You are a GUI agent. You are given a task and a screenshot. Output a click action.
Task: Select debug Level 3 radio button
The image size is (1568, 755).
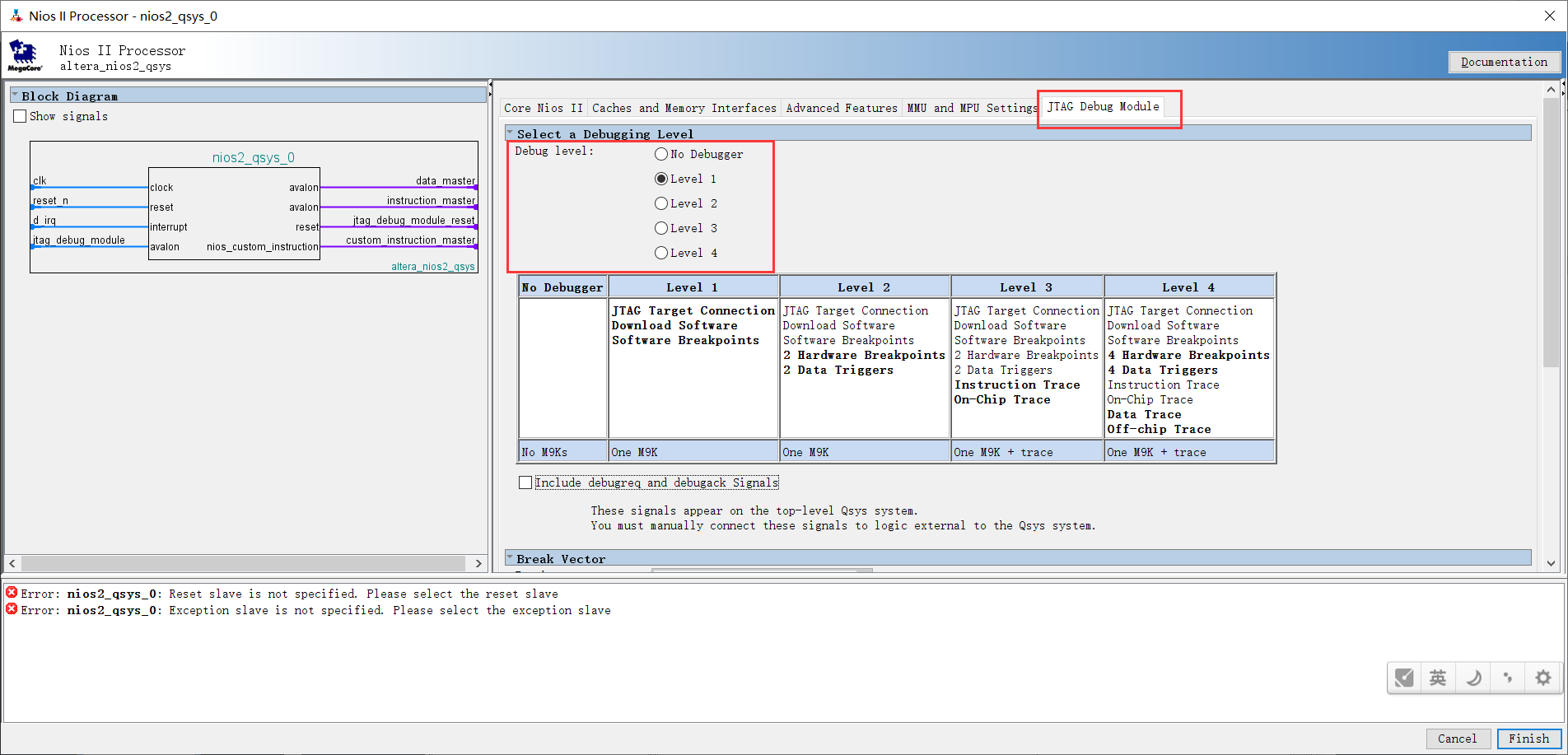661,228
